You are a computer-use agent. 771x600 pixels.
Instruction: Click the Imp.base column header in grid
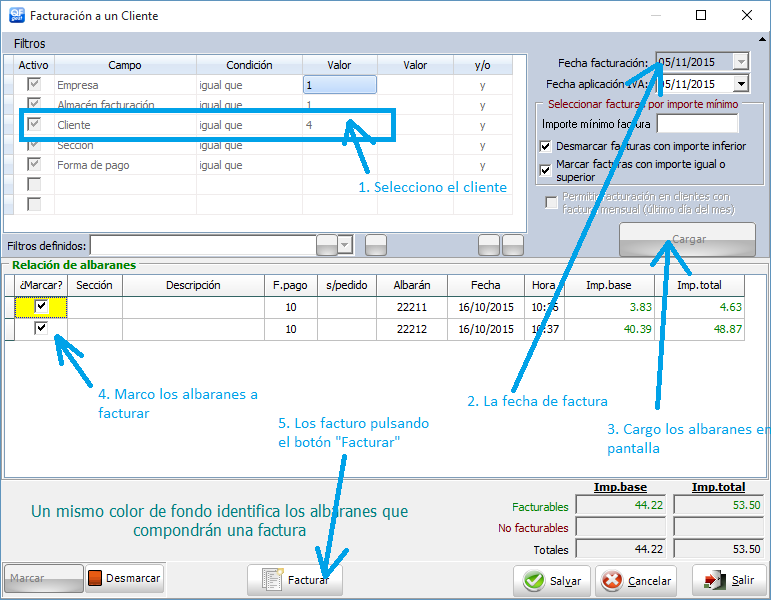(x=609, y=285)
